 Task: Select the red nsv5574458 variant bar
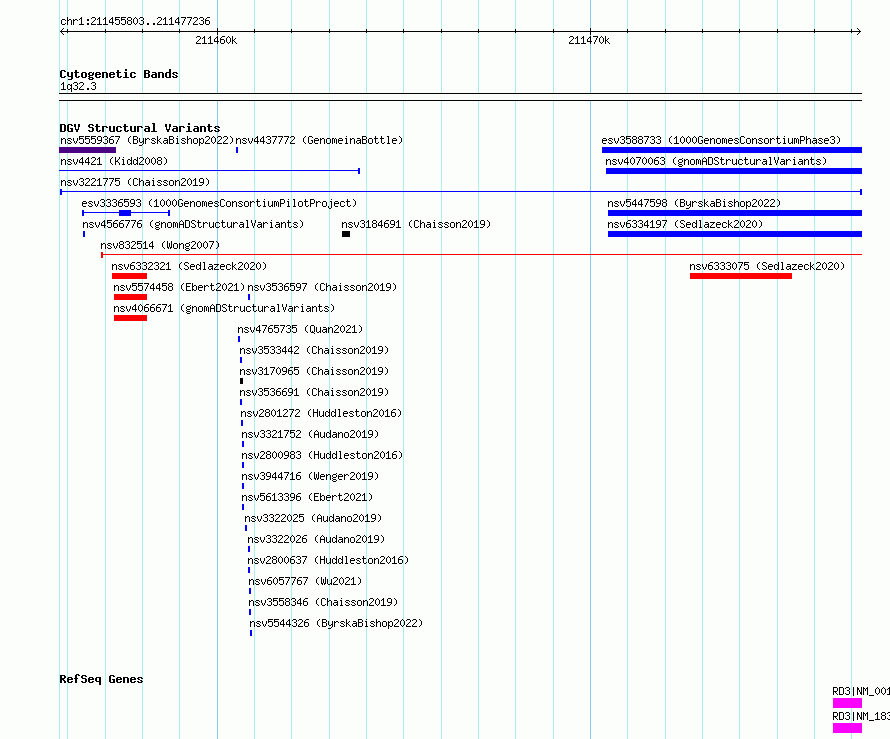click(131, 297)
